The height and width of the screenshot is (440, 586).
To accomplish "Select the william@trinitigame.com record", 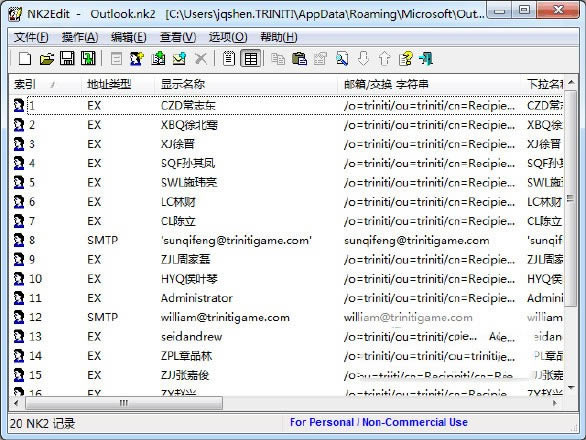I will (287, 317).
